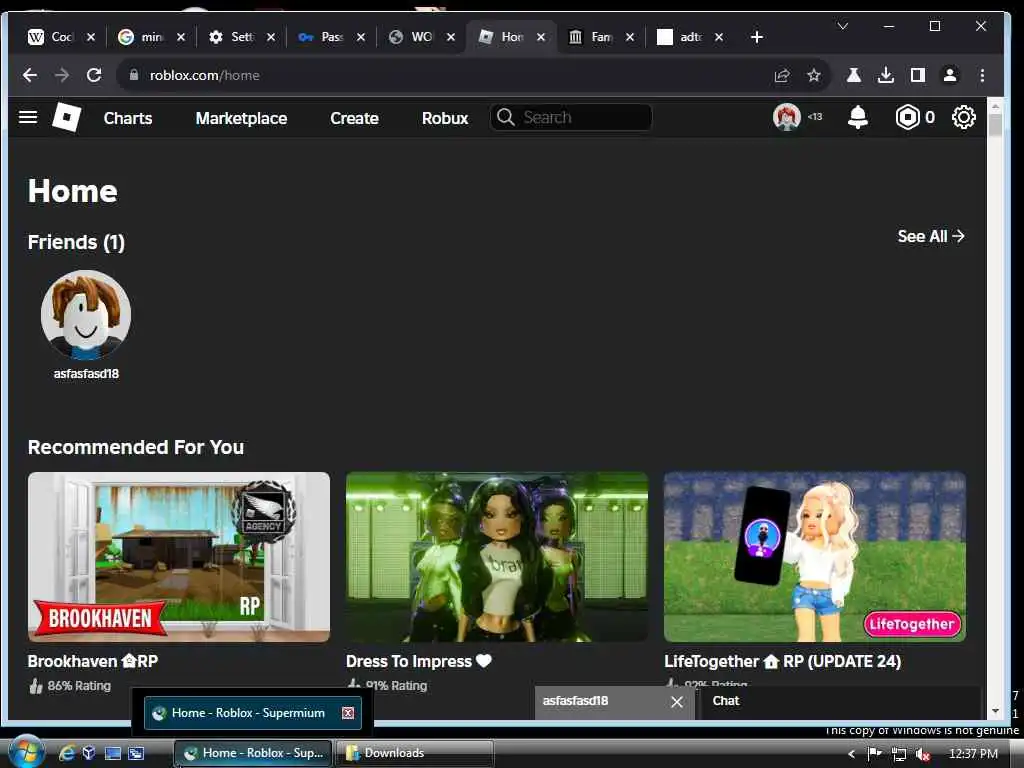Click the Brookhaven RP title
The width and height of the screenshot is (1024, 768).
point(93,661)
